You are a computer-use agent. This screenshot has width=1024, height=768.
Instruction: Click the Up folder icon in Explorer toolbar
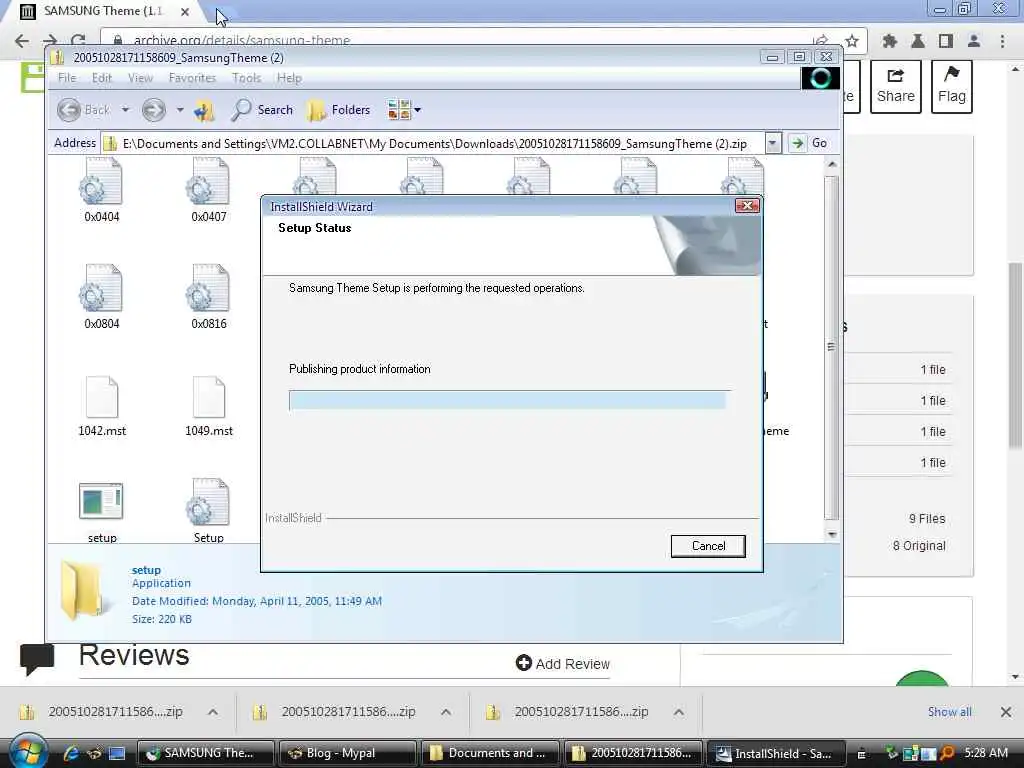tap(204, 110)
